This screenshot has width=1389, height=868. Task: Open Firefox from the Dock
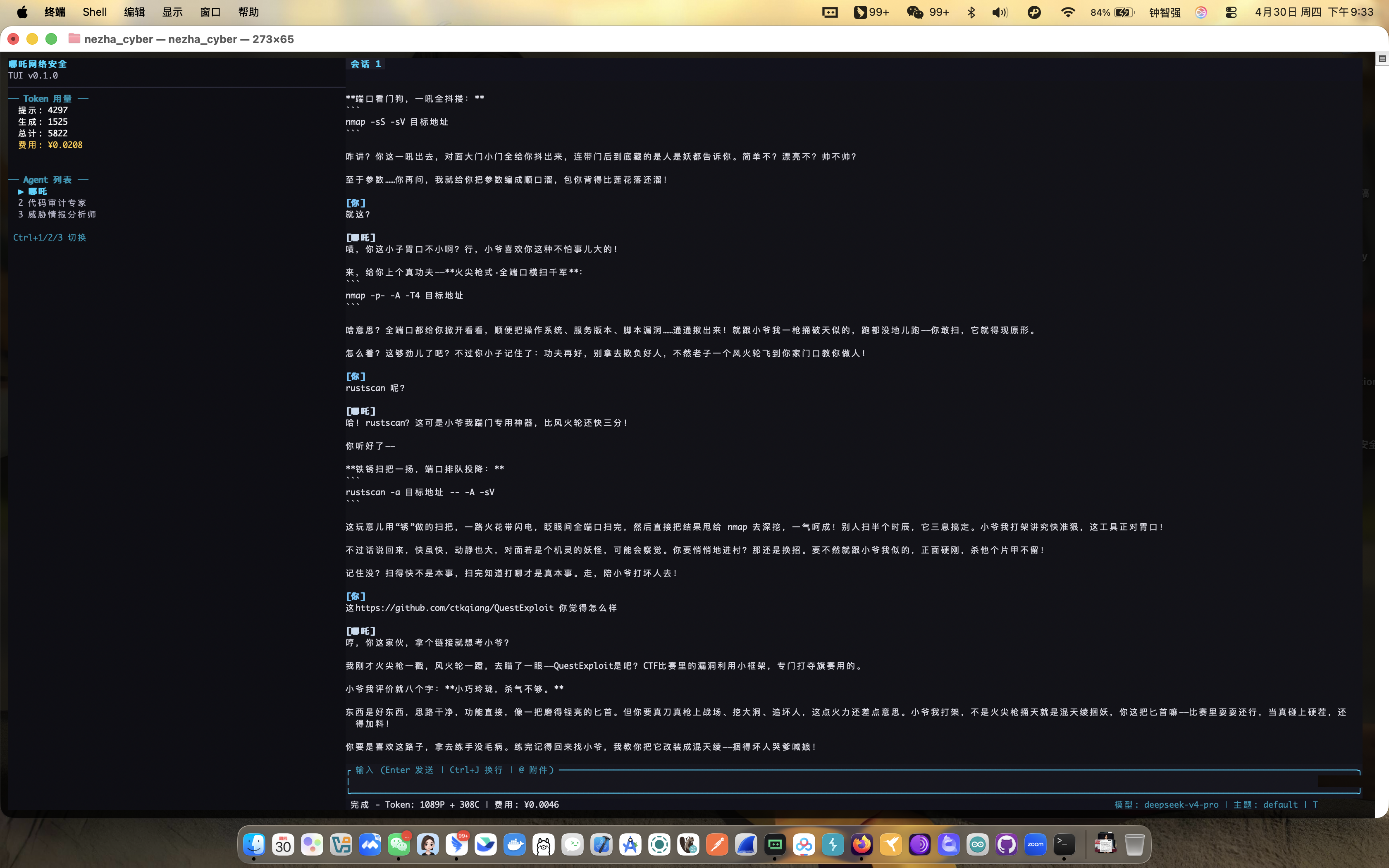862,844
